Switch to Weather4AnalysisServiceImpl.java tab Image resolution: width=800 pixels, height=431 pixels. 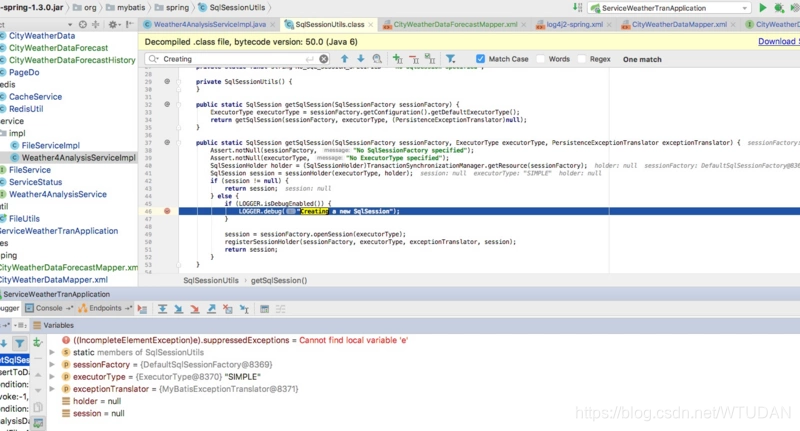click(x=210, y=24)
